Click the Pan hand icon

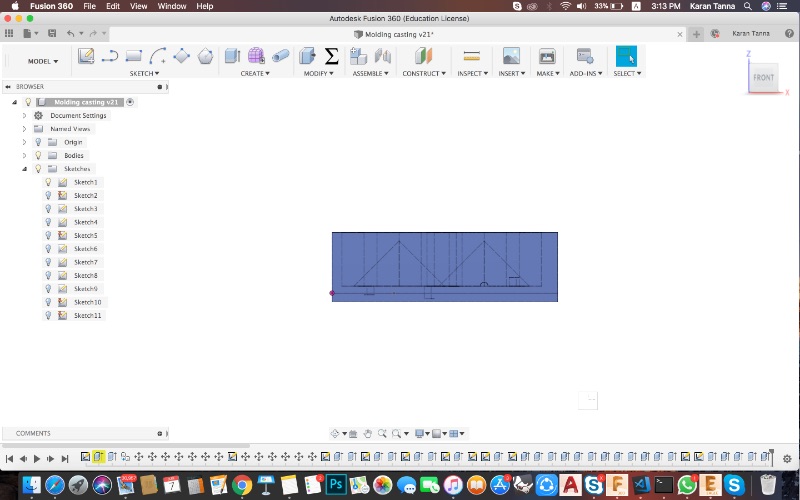[367, 434]
